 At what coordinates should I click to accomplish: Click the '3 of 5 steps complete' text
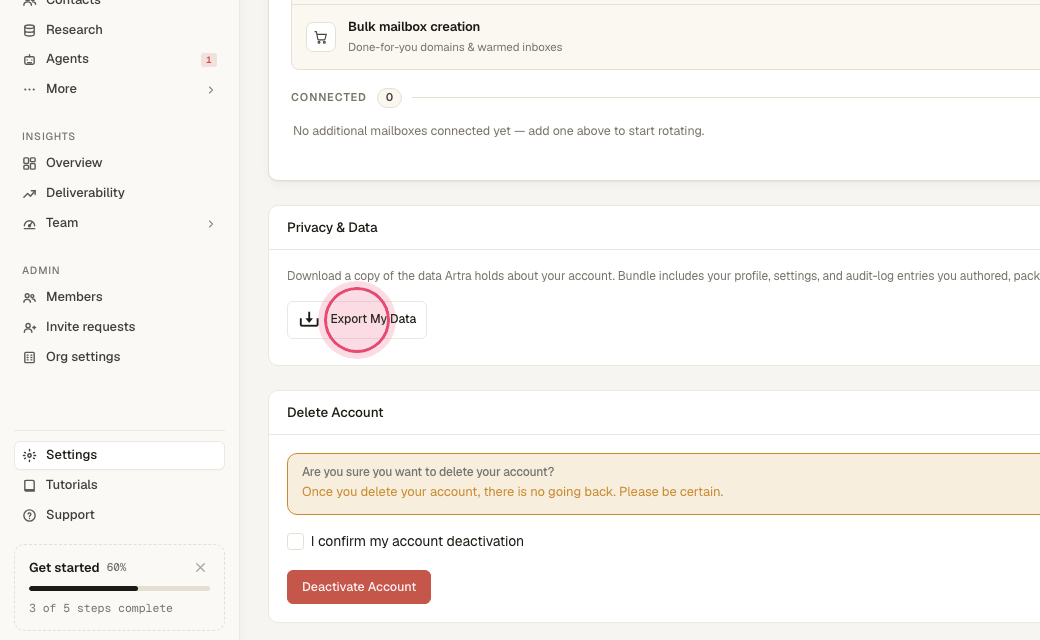(x=101, y=608)
